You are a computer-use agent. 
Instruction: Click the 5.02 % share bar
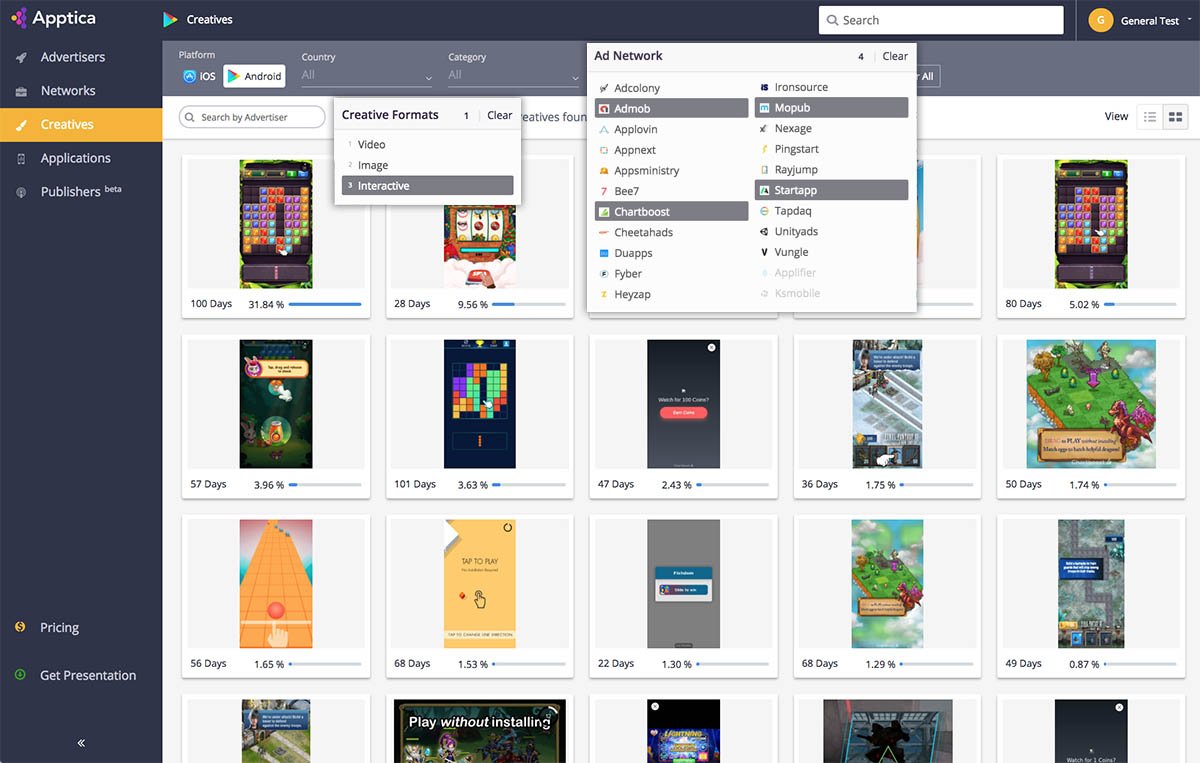1141,304
